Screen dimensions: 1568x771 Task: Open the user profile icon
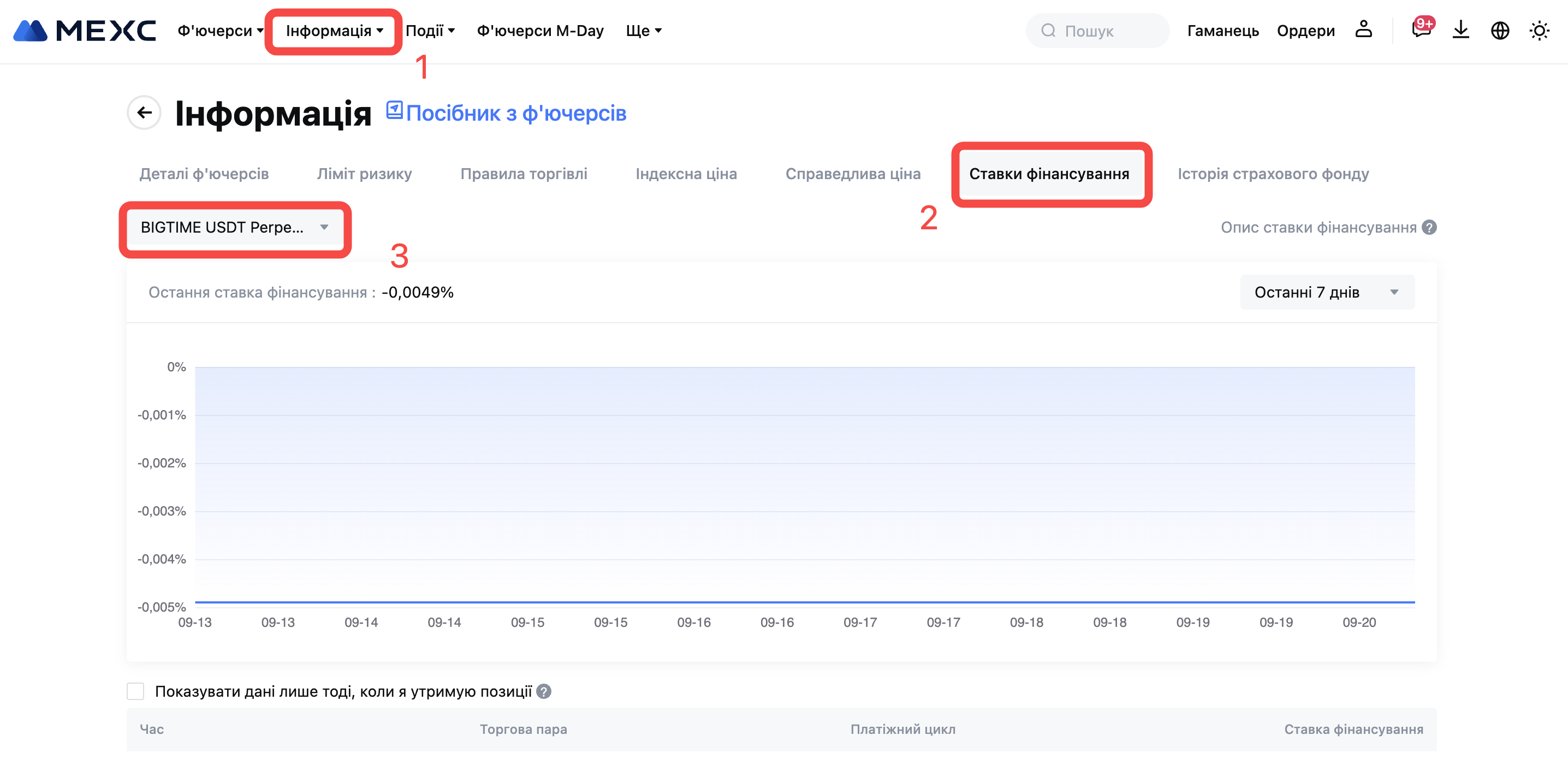[x=1363, y=30]
